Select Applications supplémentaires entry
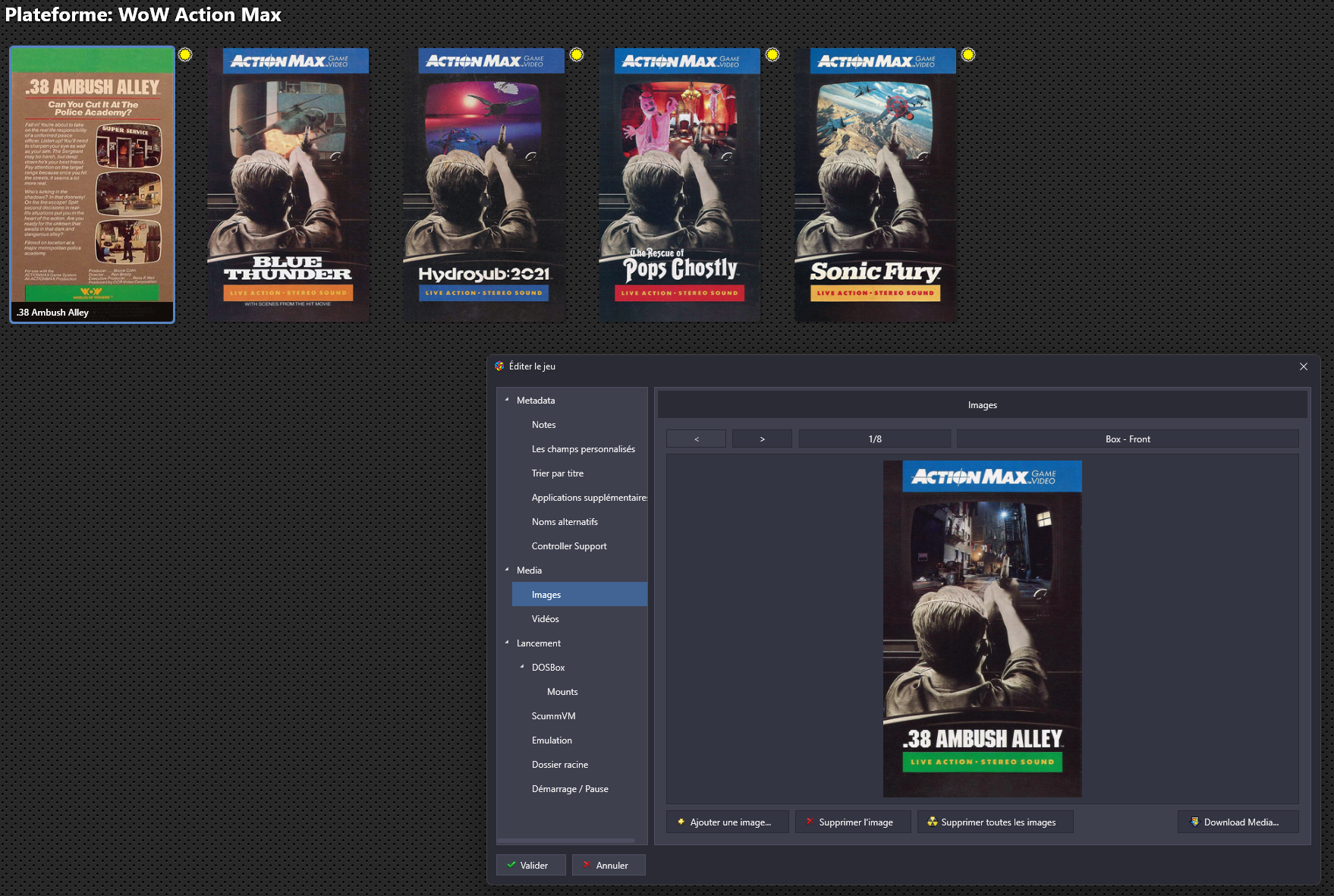Image resolution: width=1334 pixels, height=896 pixels. (x=589, y=498)
